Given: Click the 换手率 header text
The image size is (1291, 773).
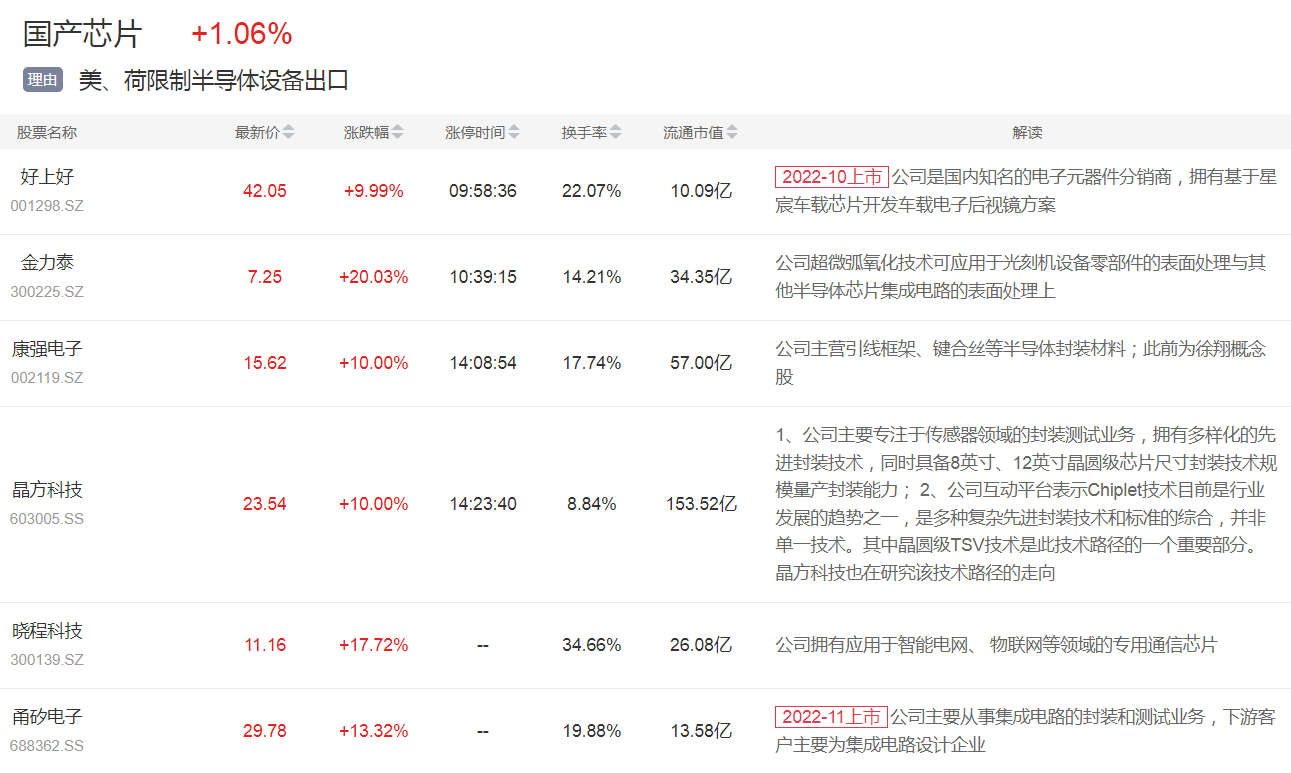Looking at the screenshot, I should (x=584, y=132).
